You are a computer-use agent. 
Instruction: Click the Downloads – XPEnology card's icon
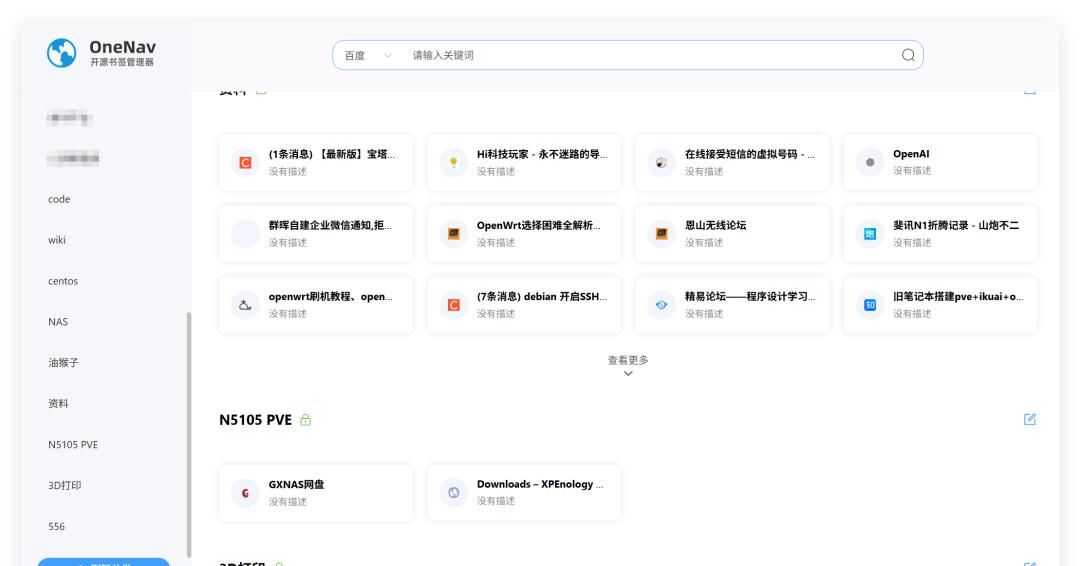pos(453,493)
